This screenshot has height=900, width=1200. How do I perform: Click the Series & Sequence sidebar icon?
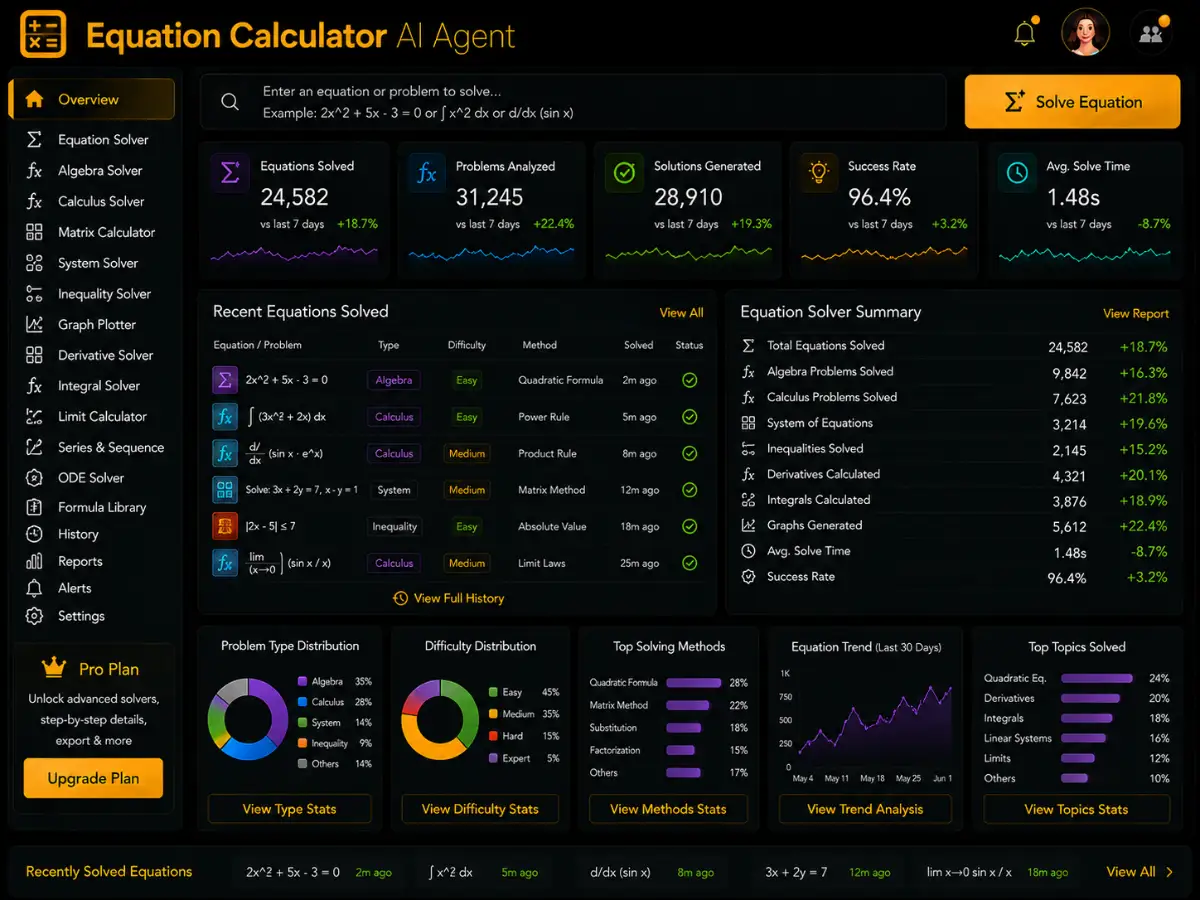point(34,447)
